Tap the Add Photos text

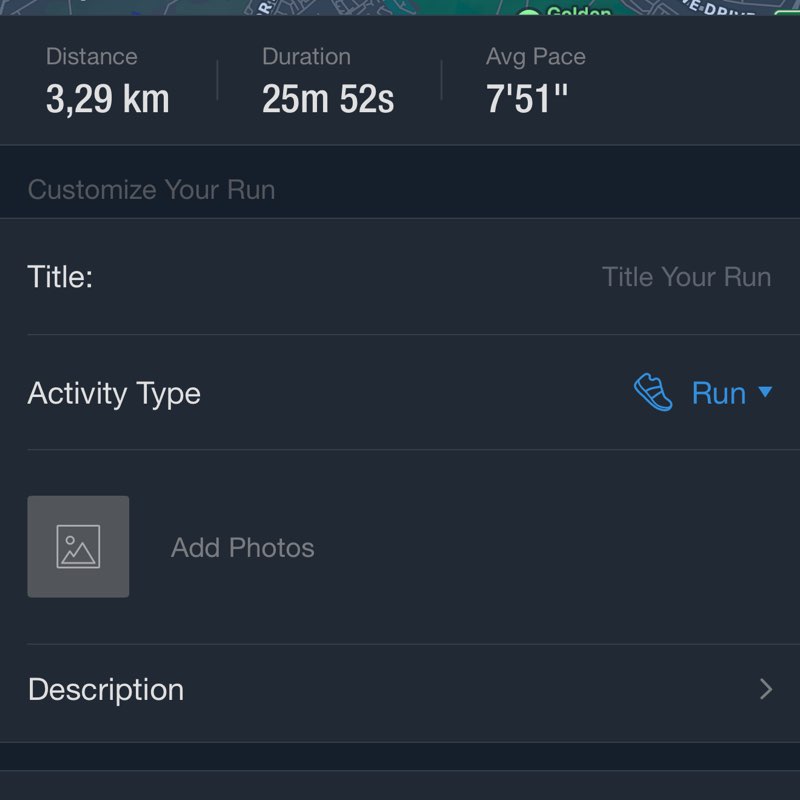tap(242, 548)
